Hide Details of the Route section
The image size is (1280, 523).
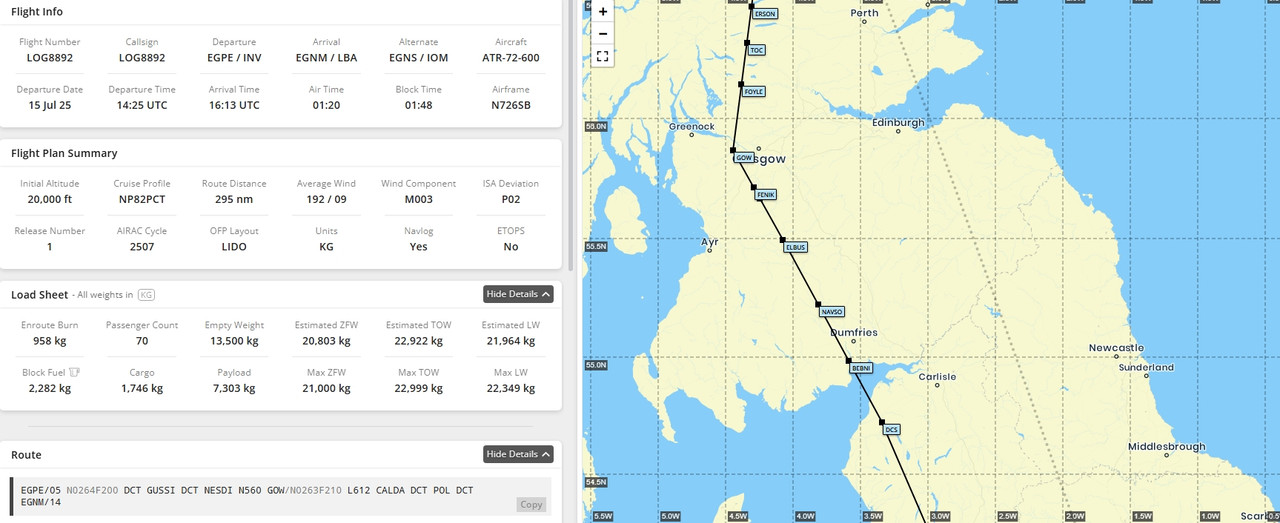(x=518, y=454)
